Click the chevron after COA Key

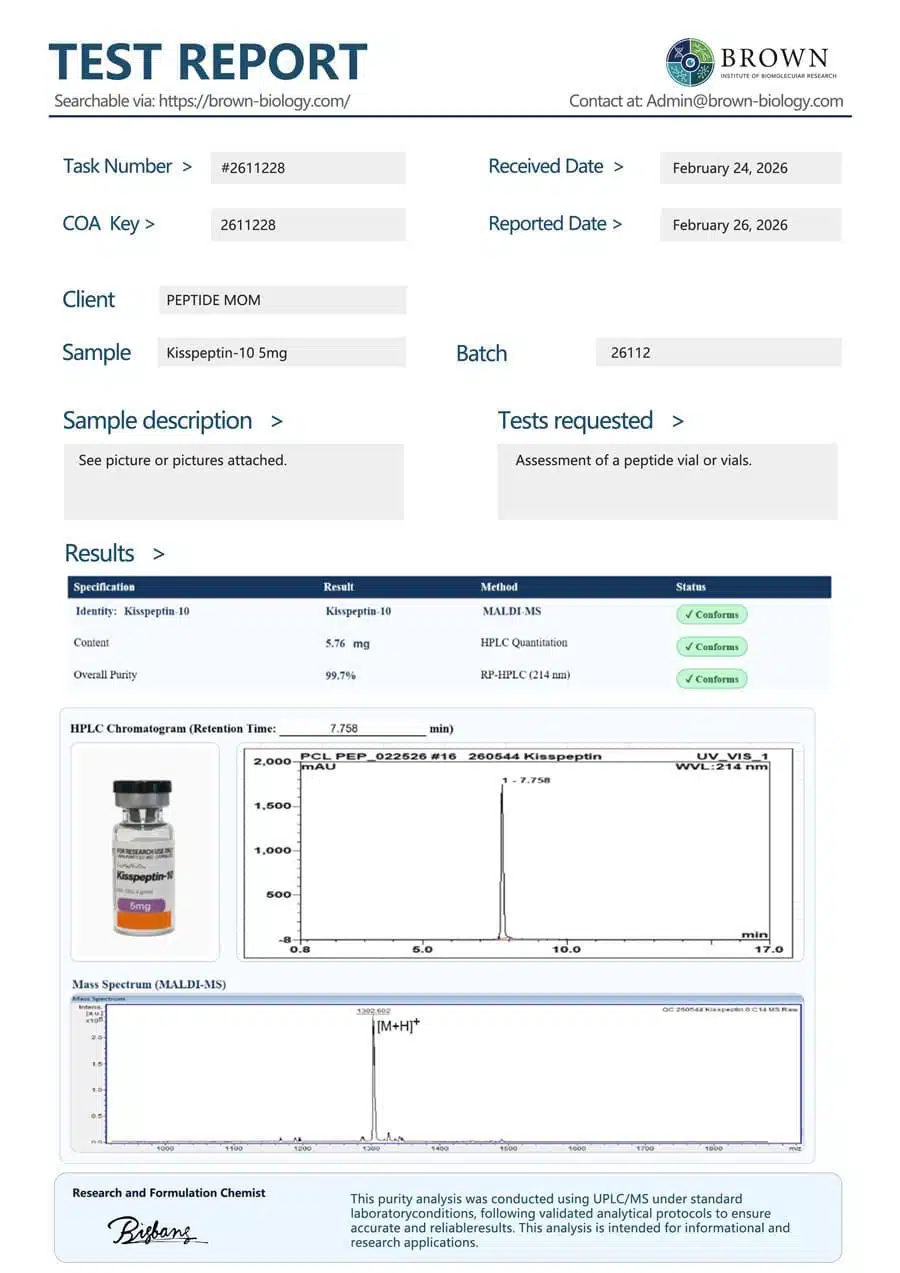tap(150, 224)
